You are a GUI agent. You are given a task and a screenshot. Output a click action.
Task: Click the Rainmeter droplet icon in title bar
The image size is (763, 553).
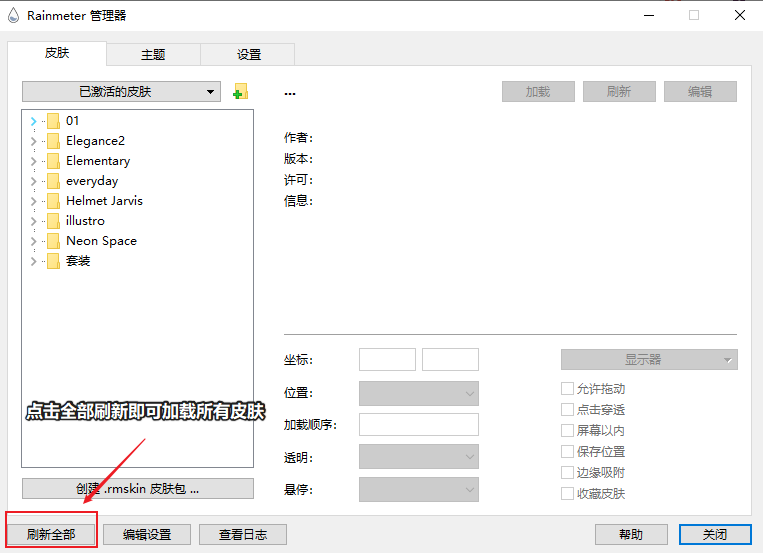click(14, 15)
